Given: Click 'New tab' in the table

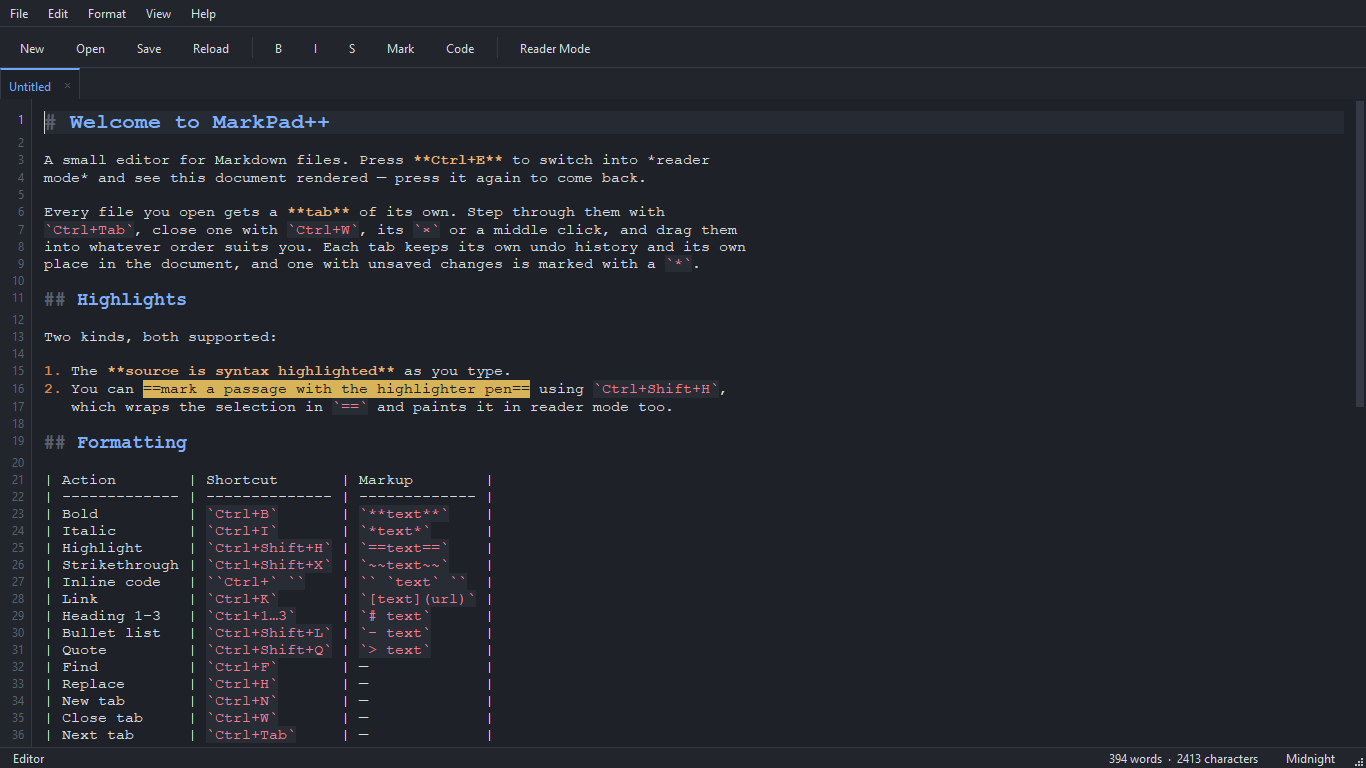Looking at the screenshot, I should click(93, 701).
